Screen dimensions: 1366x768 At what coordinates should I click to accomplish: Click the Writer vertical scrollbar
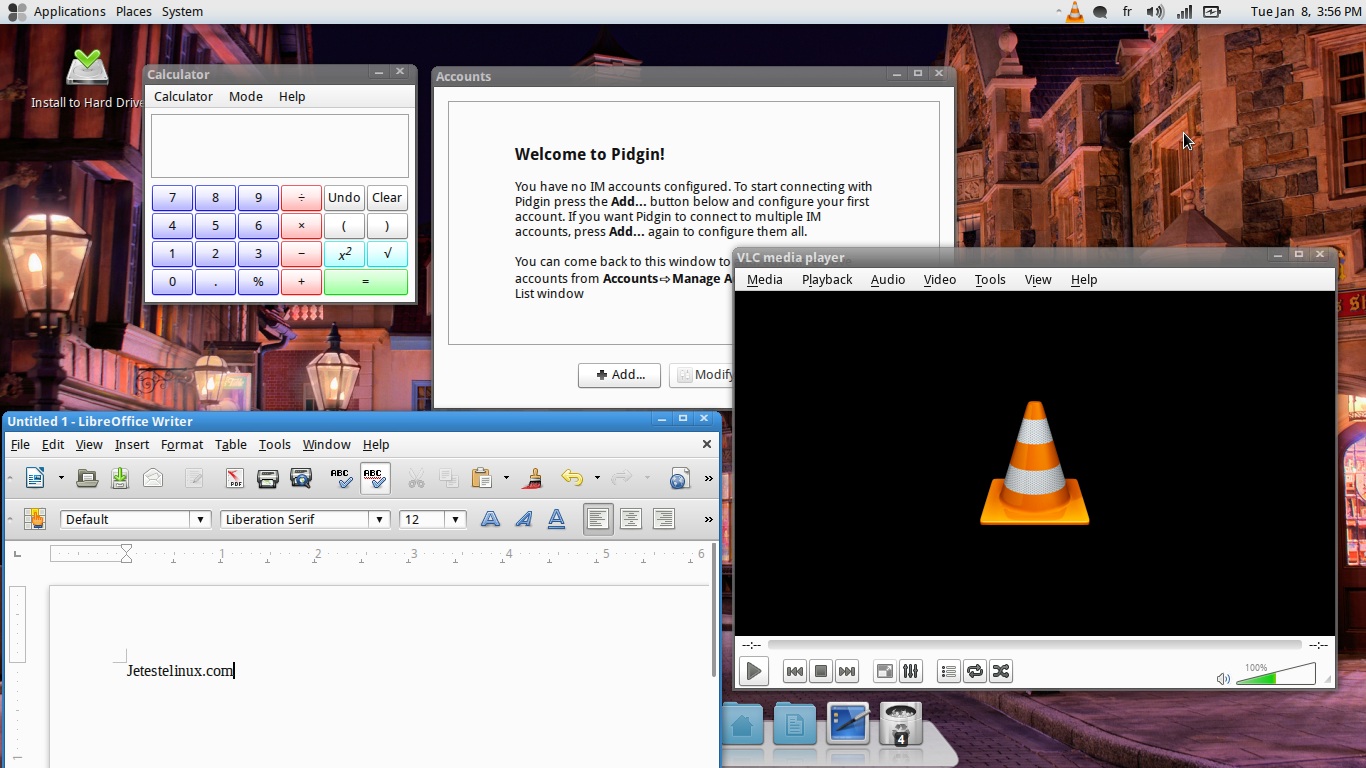click(x=714, y=610)
